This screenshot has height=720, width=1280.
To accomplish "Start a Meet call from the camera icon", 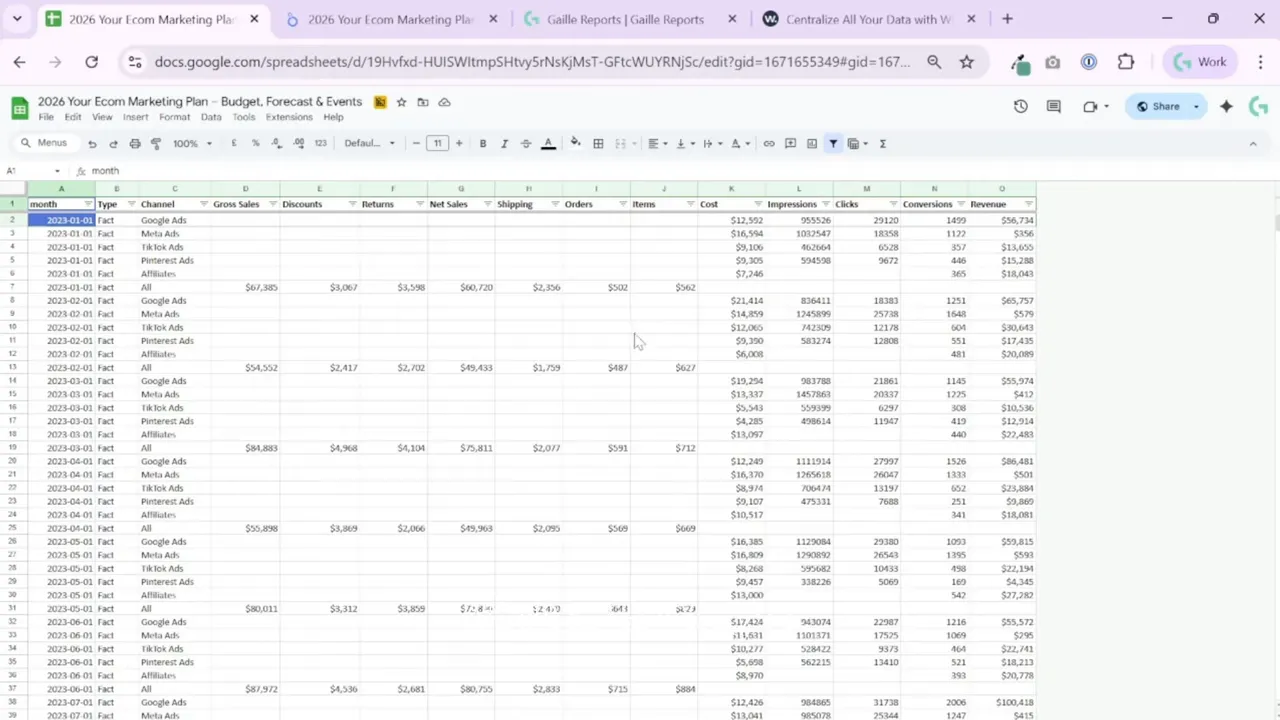I will click(1089, 105).
